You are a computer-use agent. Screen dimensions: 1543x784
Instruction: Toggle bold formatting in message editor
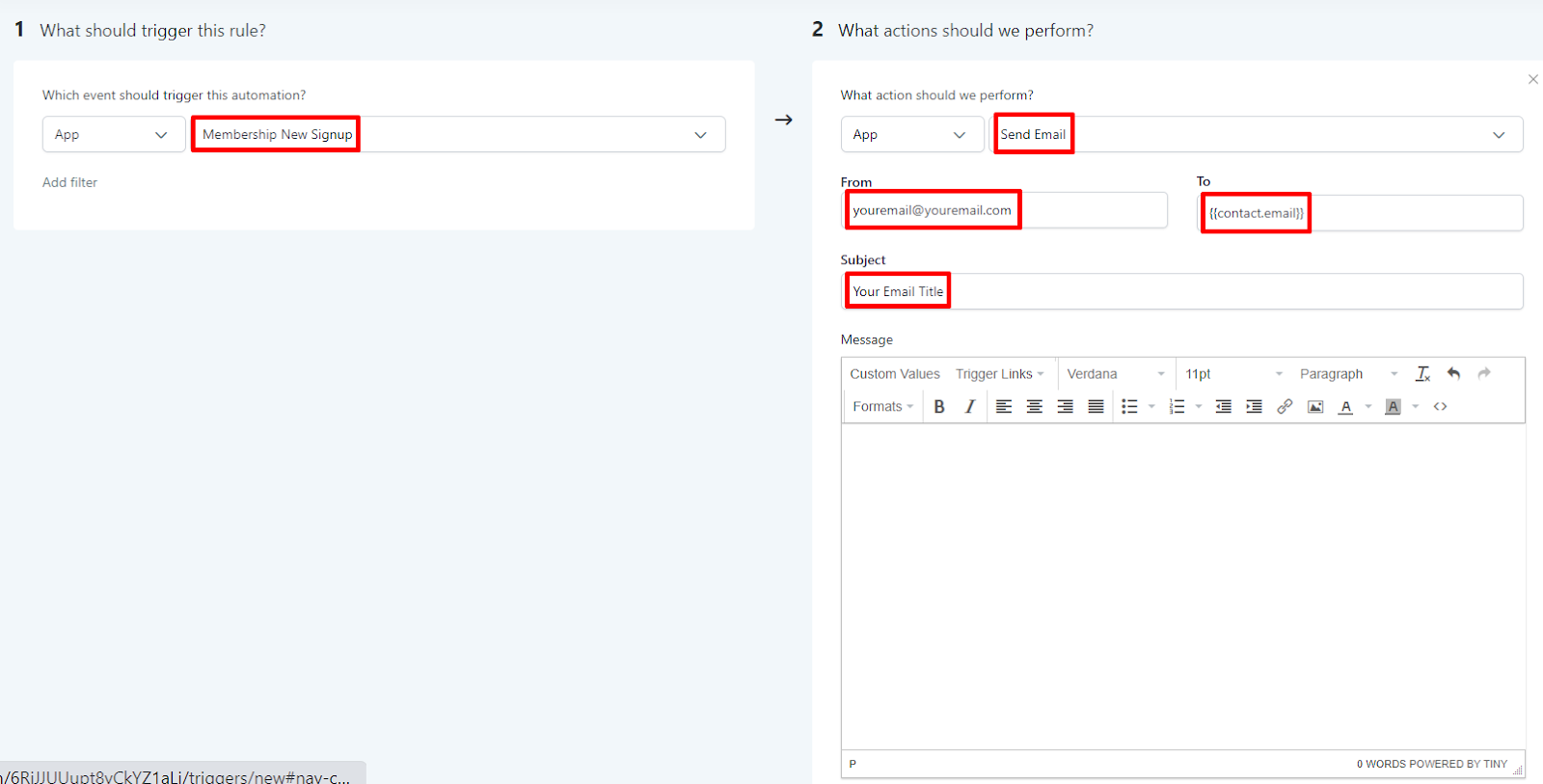[x=938, y=407]
